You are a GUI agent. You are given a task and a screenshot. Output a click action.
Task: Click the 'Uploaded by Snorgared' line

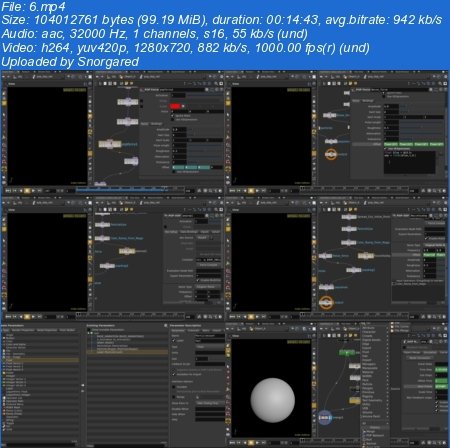[70, 62]
